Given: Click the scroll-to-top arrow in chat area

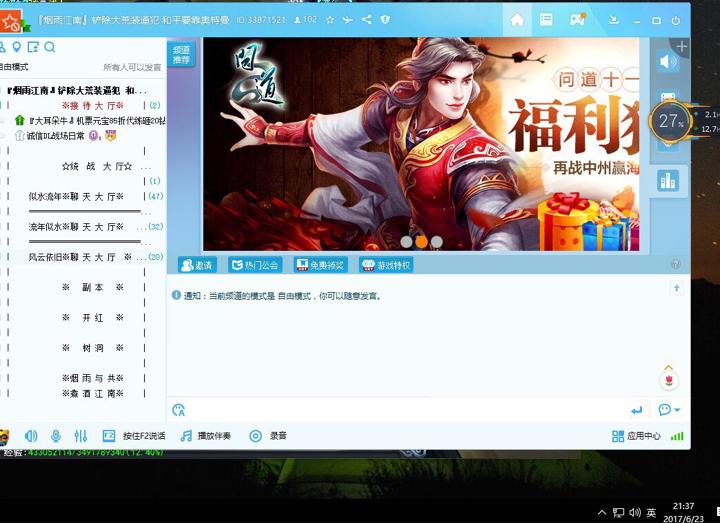Looking at the screenshot, I should pos(676,288).
